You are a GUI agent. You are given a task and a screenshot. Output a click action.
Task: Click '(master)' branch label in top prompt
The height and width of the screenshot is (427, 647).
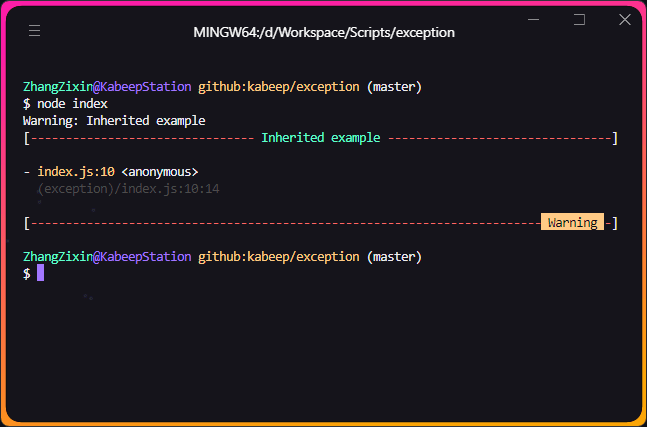click(x=394, y=87)
